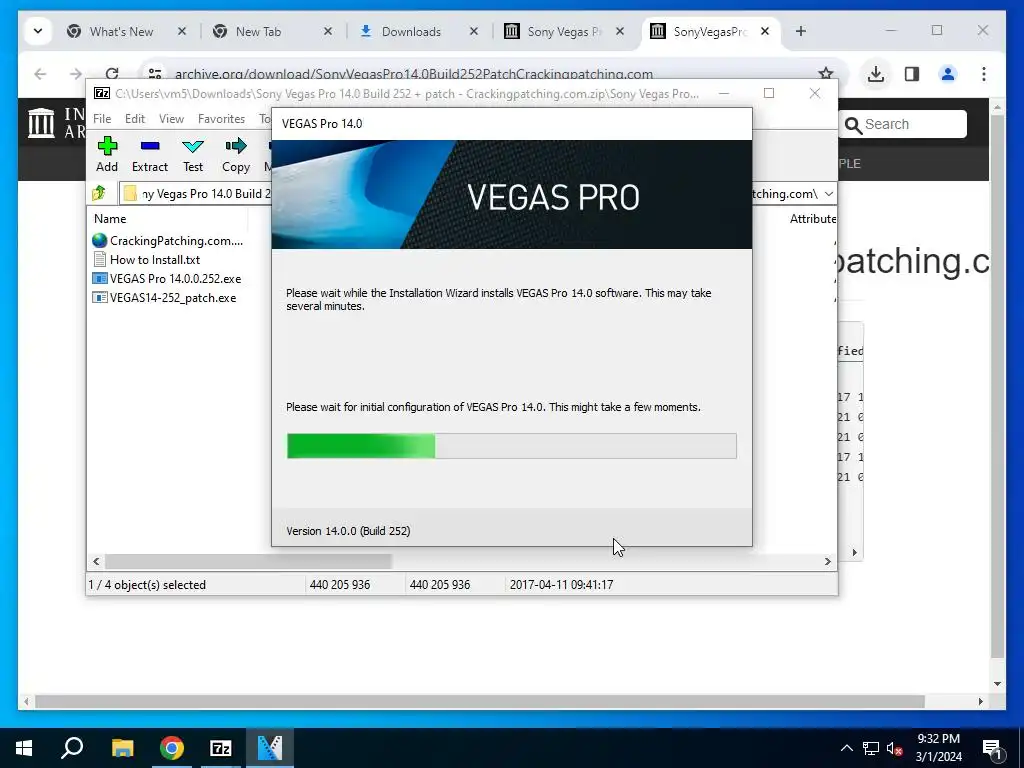Close the Downloads tab
The width and height of the screenshot is (1024, 768).
click(474, 31)
